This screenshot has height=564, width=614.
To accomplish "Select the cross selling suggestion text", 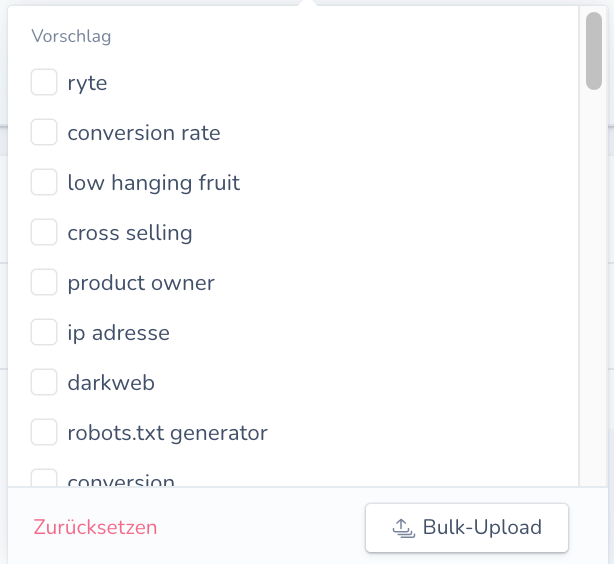I will click(130, 233).
